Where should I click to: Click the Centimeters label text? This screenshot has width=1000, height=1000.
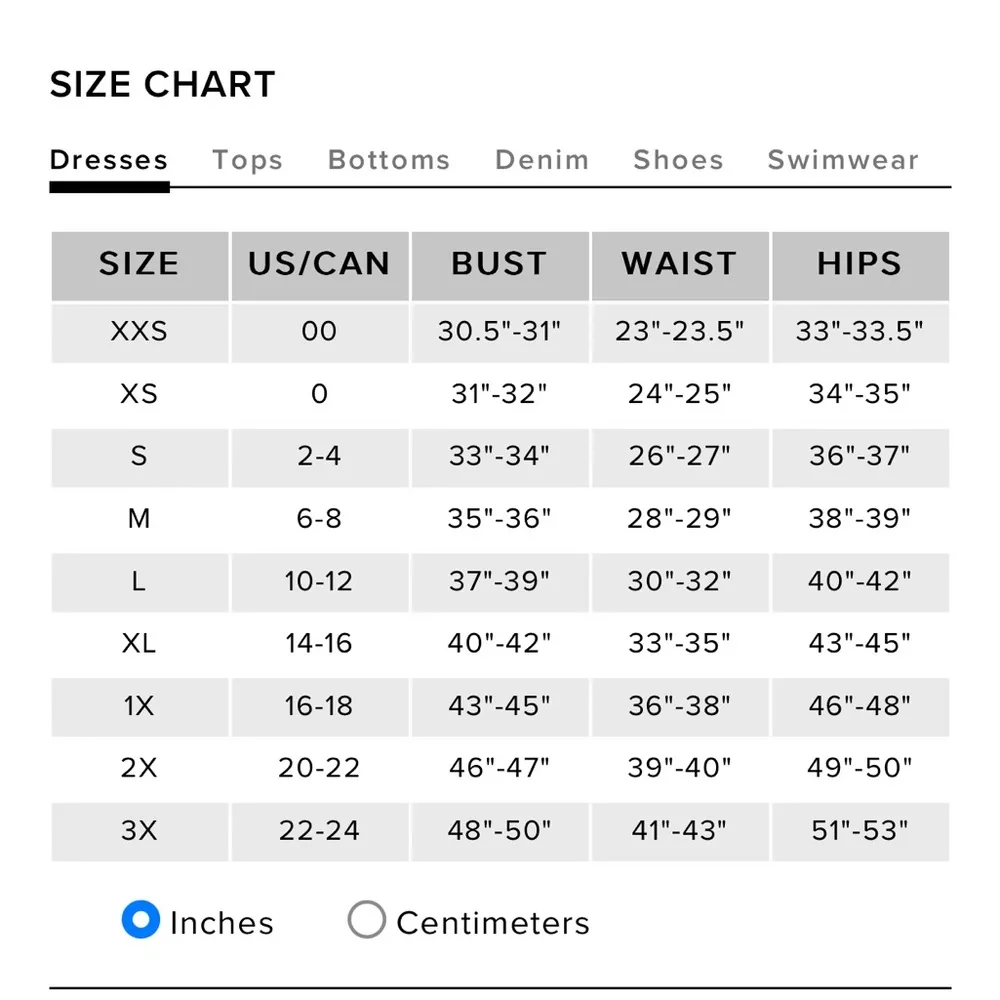(493, 923)
